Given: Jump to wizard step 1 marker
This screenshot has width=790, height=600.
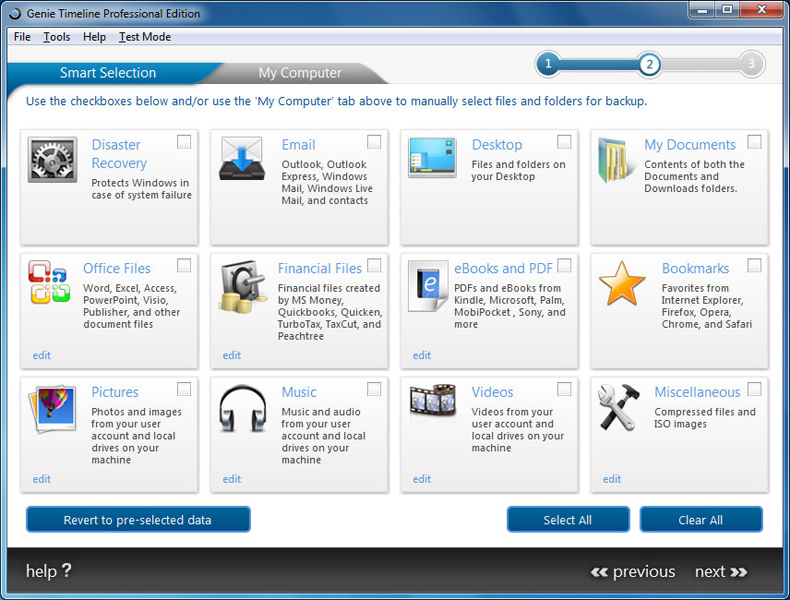Looking at the screenshot, I should pyautogui.click(x=548, y=64).
